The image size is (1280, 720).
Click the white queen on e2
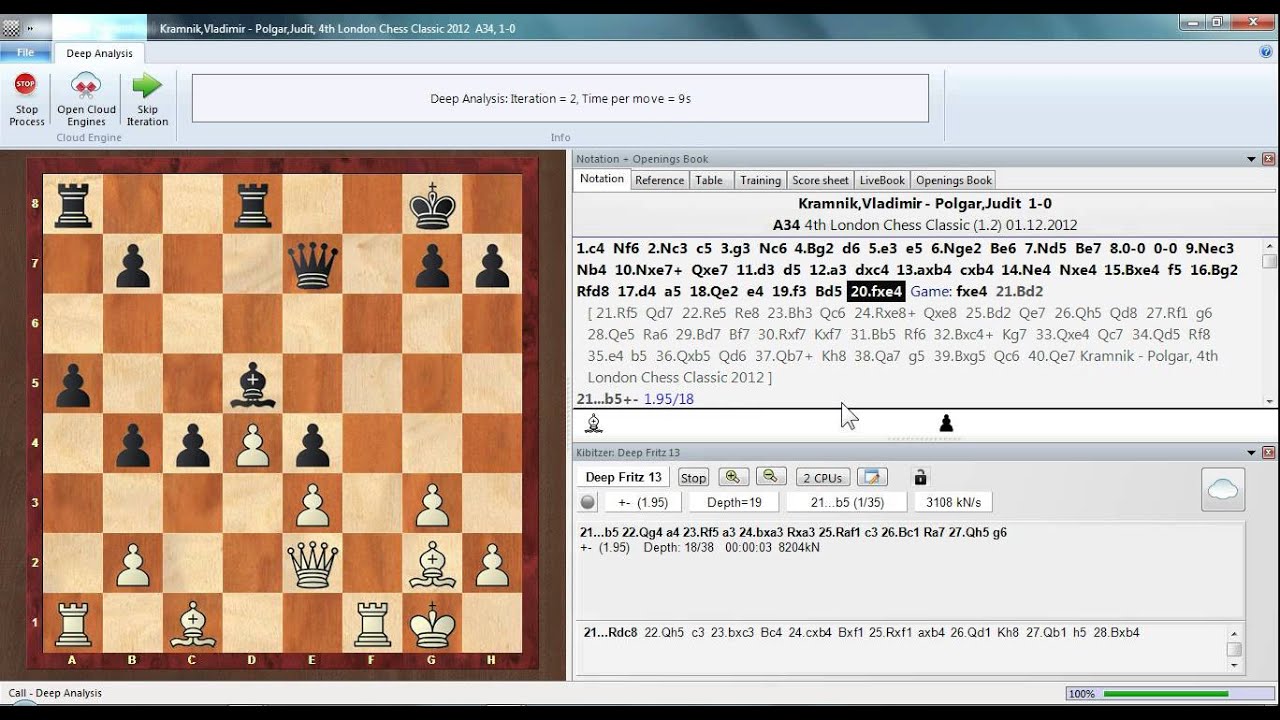[x=313, y=567]
